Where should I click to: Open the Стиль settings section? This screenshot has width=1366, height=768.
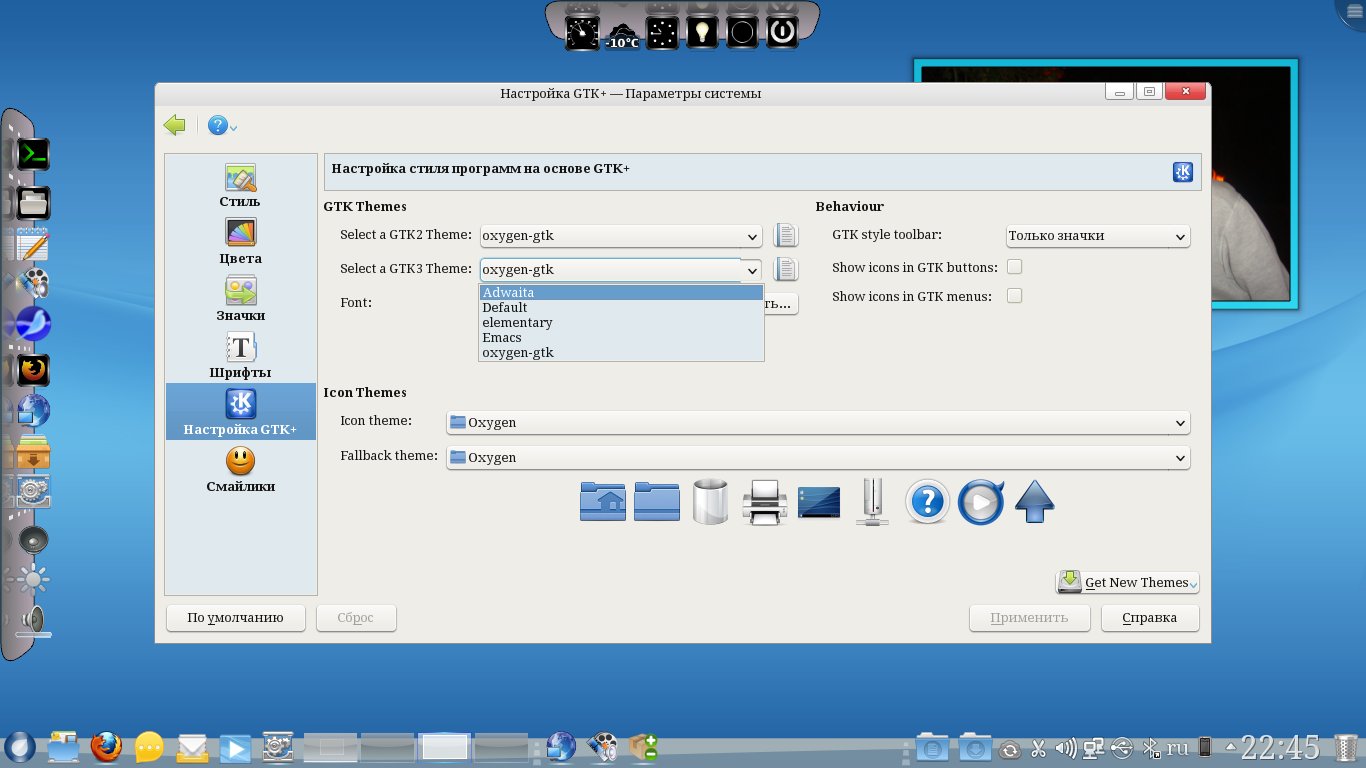coord(240,187)
